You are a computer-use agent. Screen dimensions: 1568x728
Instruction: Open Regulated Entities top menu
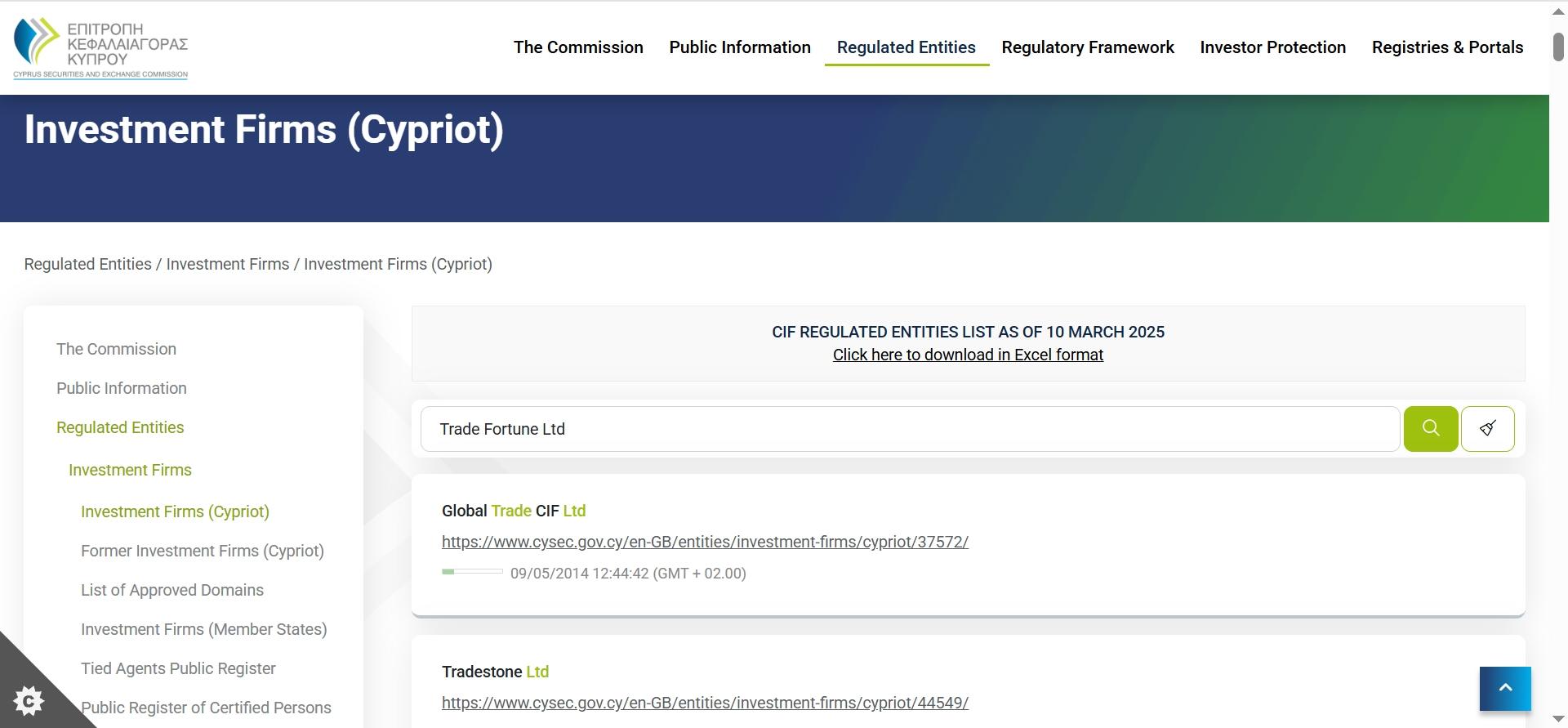coord(906,47)
